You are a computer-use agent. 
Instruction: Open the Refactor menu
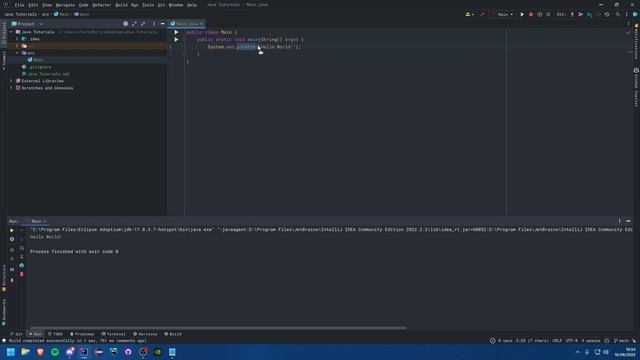pos(102,5)
